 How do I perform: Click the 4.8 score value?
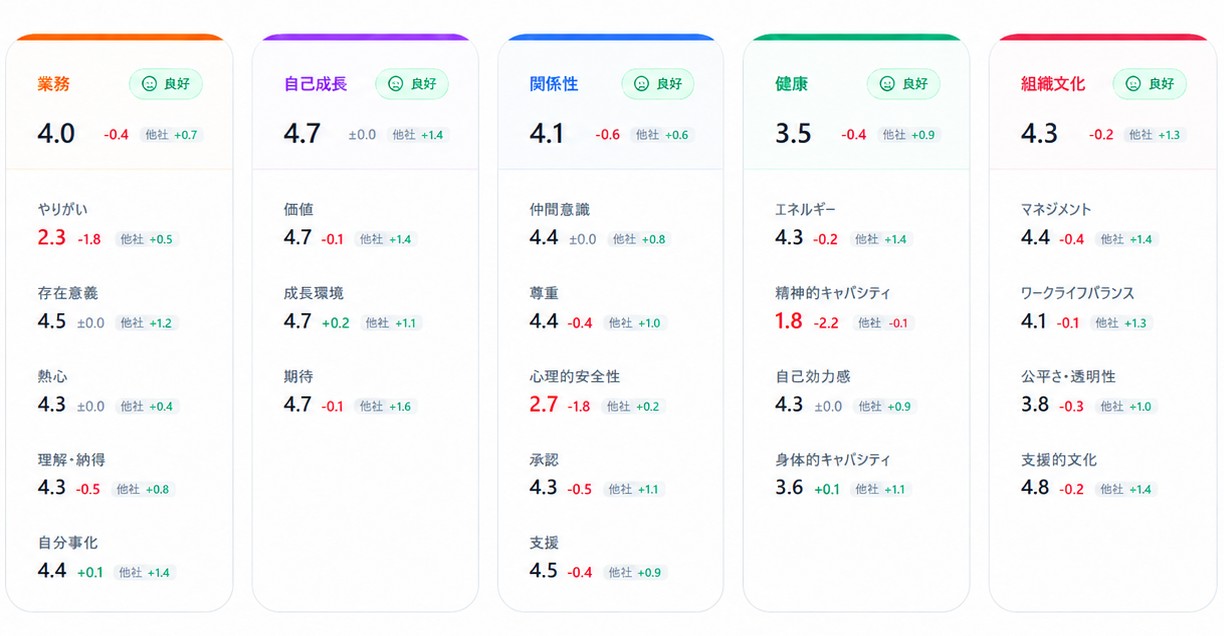tap(1035, 488)
